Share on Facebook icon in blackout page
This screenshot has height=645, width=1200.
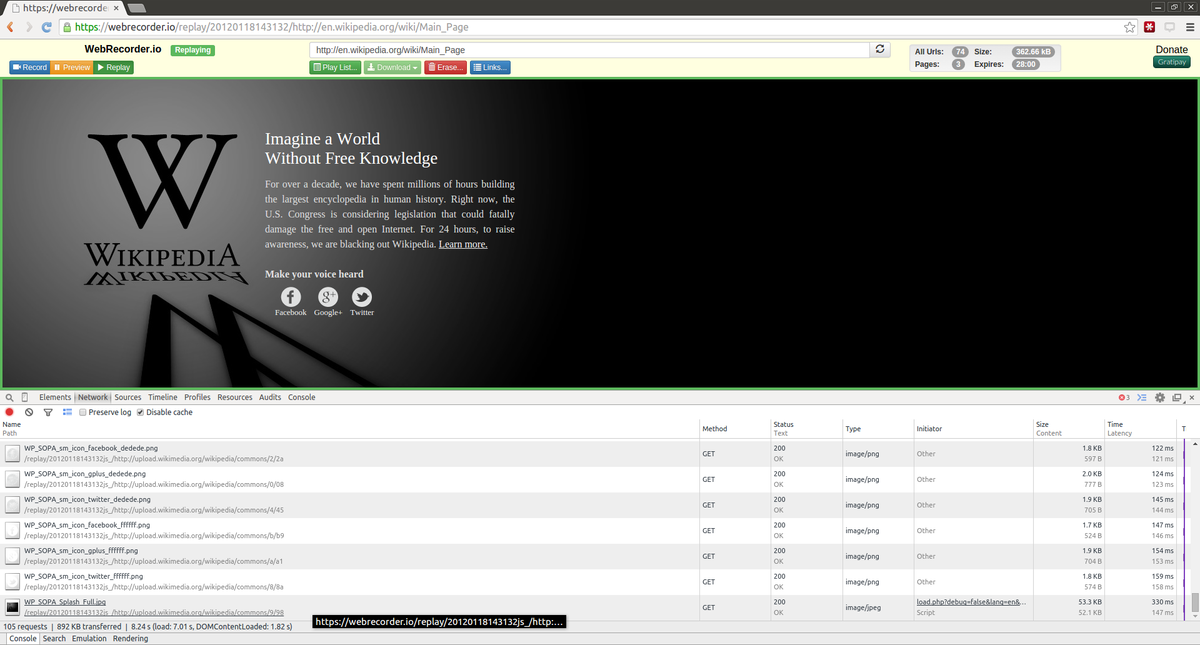[290, 297]
